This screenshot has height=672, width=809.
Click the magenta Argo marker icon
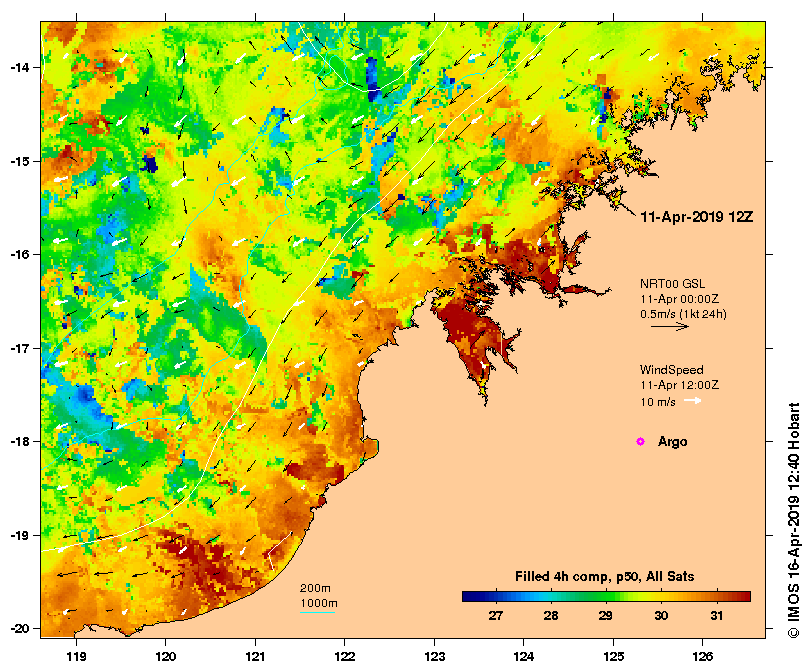[640, 441]
